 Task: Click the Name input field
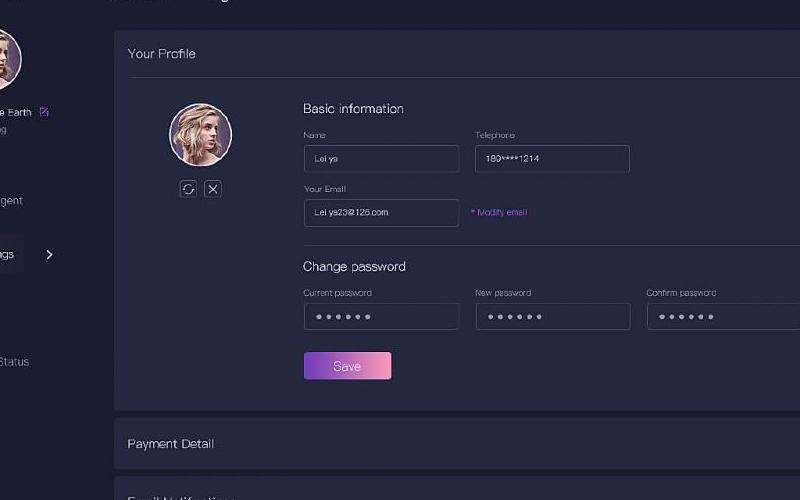pos(381,159)
